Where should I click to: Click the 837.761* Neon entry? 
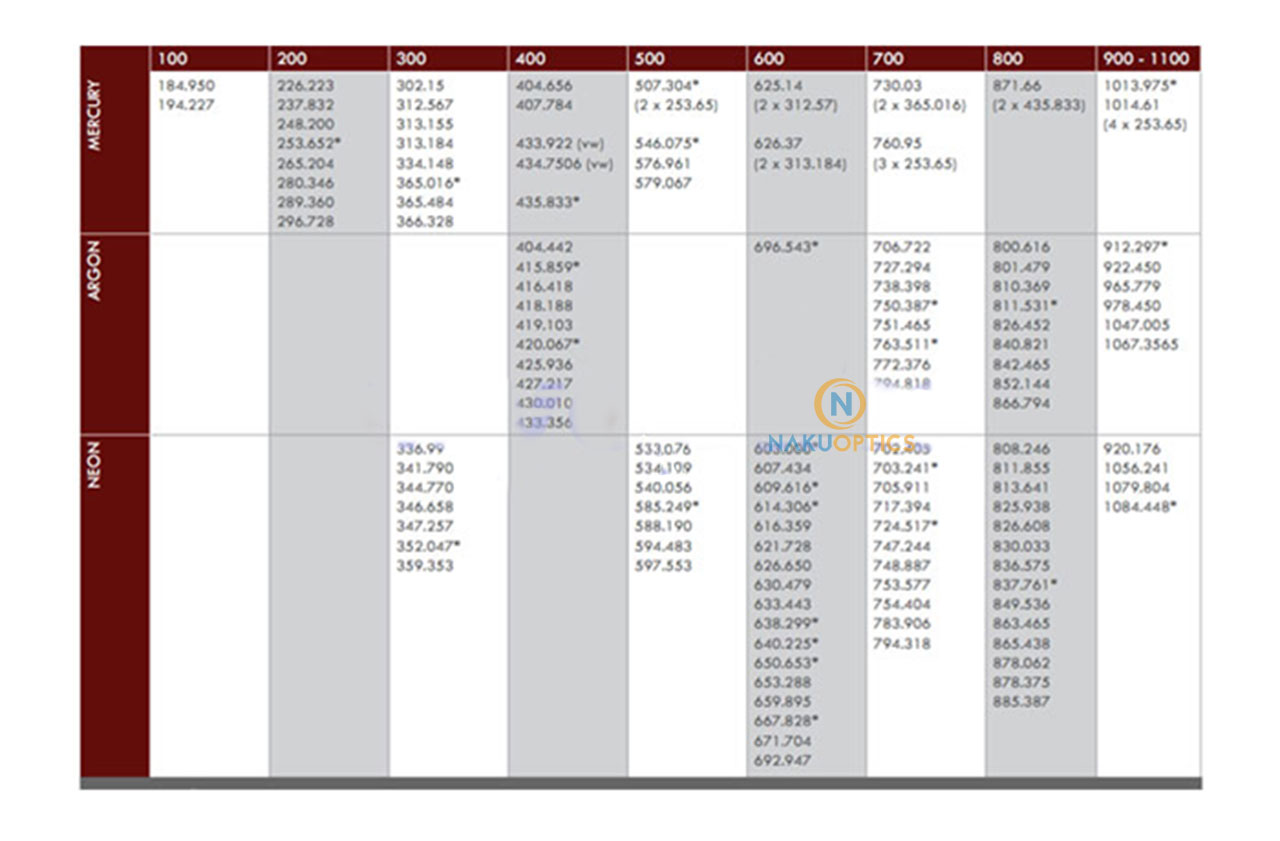tap(1025, 585)
